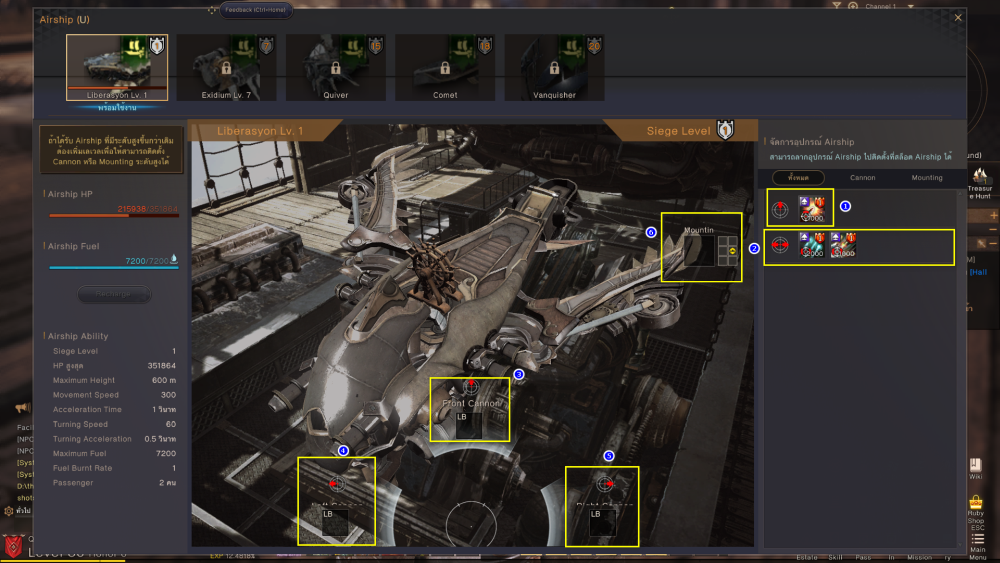Click the Pass shortcut in bottom bar

pos(863,558)
